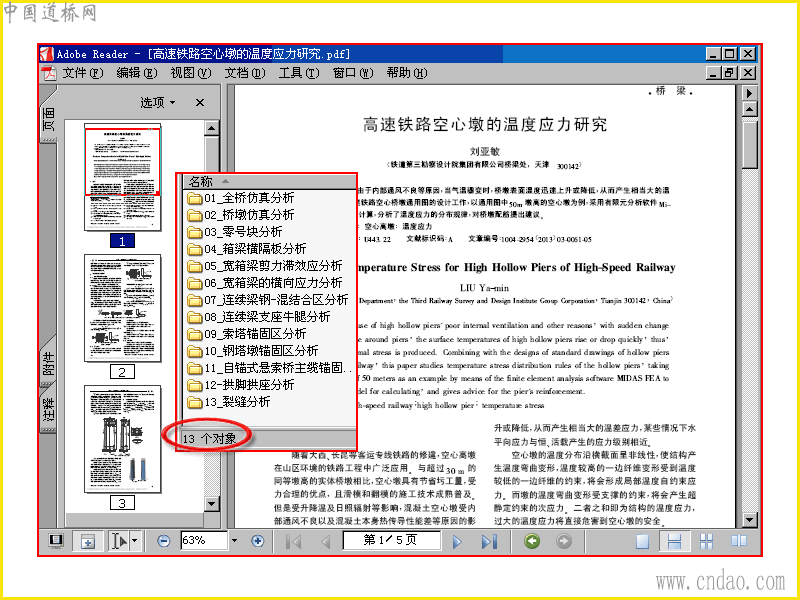Switch to continuous page layout icon

point(674,541)
